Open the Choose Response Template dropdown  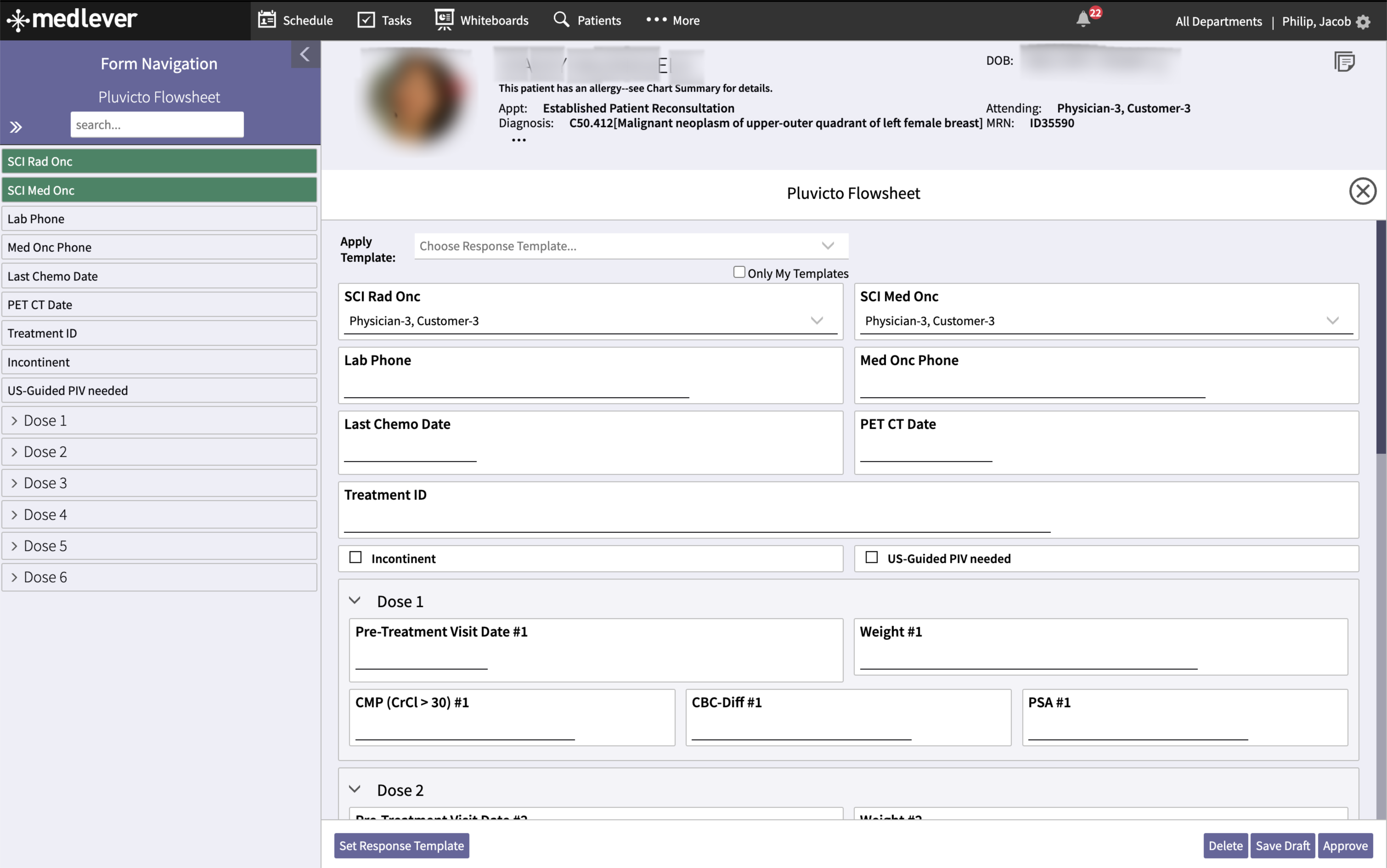(x=631, y=246)
